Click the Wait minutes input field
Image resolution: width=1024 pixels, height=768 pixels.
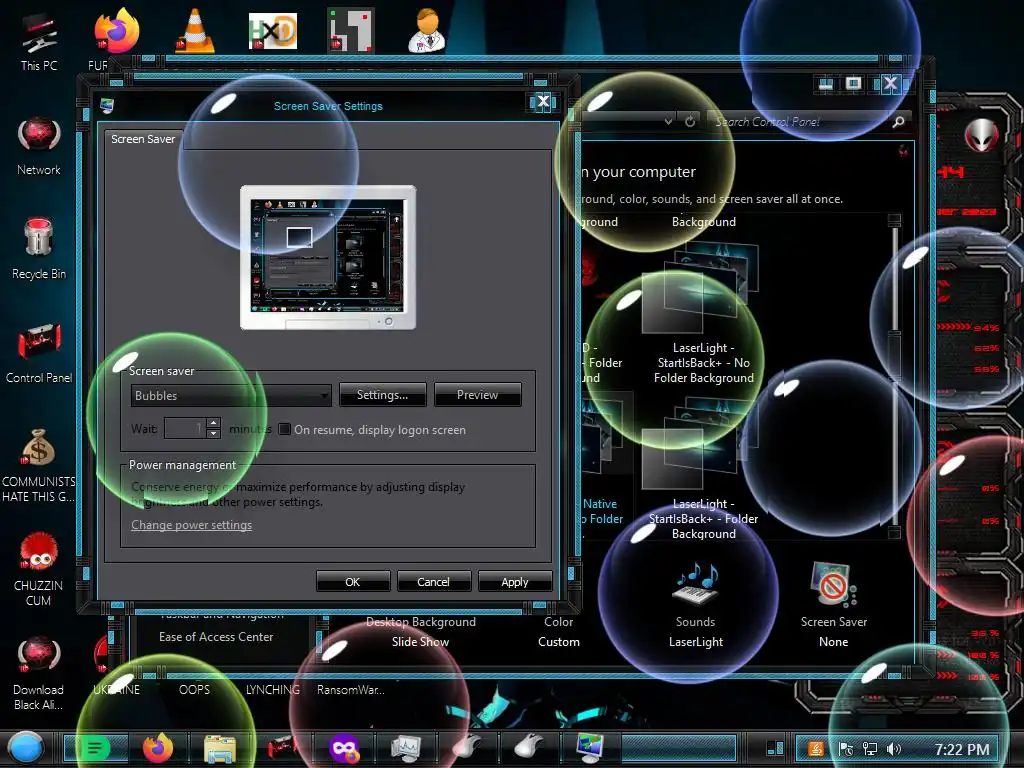pos(185,428)
